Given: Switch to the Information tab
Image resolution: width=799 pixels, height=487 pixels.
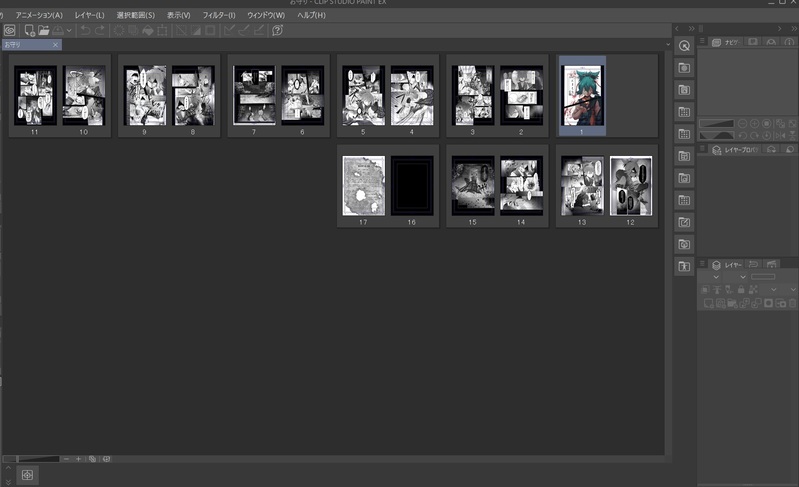Looking at the screenshot, I should [789, 42].
